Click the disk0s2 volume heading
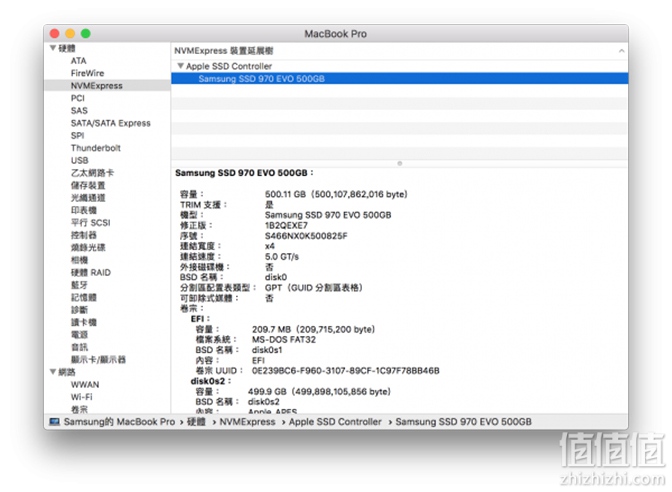Viewport: 672px width, 492px height. (x=210, y=381)
